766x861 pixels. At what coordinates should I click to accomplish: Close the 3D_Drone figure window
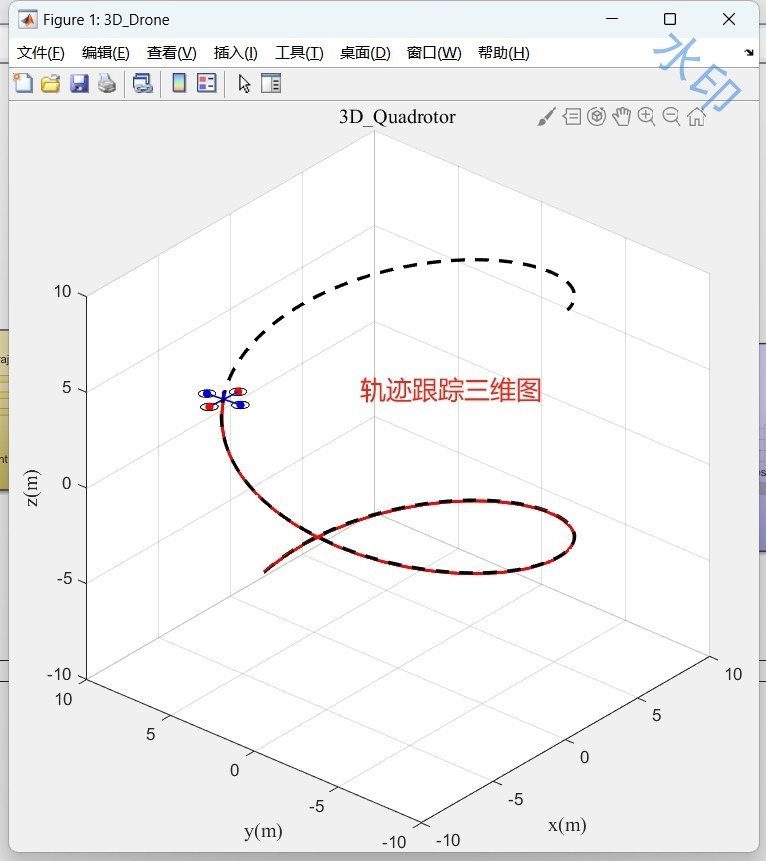[x=729, y=19]
